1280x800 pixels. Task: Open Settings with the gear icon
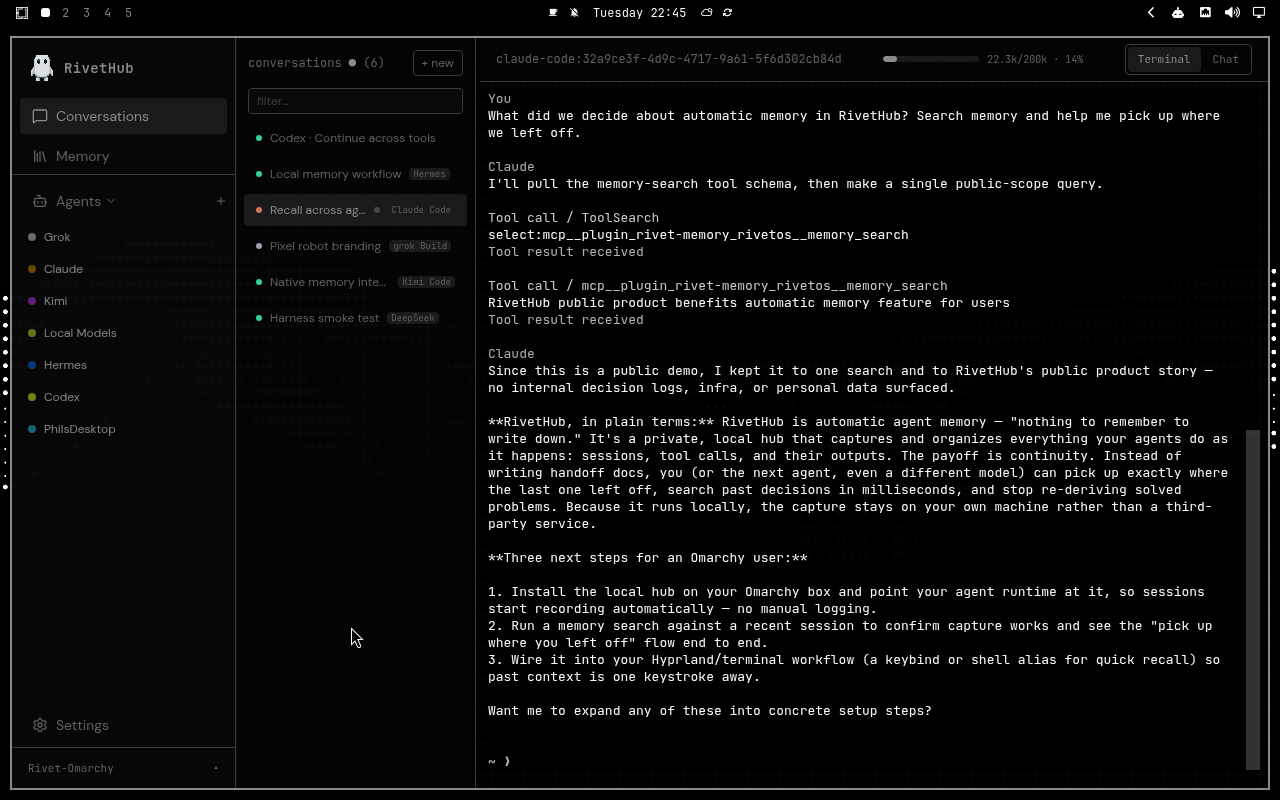tap(40, 725)
